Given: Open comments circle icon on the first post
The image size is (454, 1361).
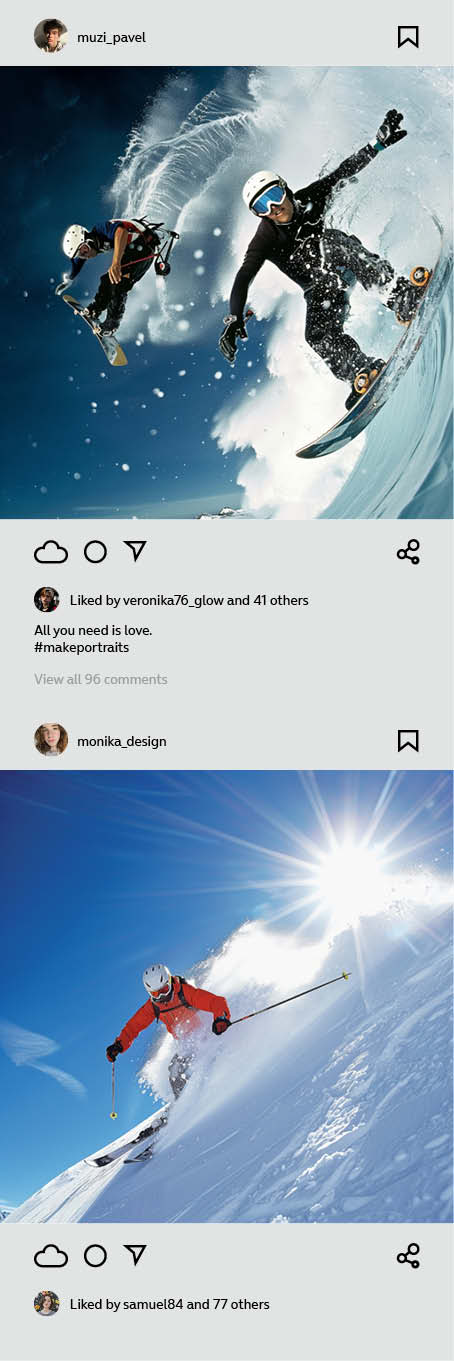Looking at the screenshot, I should [x=95, y=552].
